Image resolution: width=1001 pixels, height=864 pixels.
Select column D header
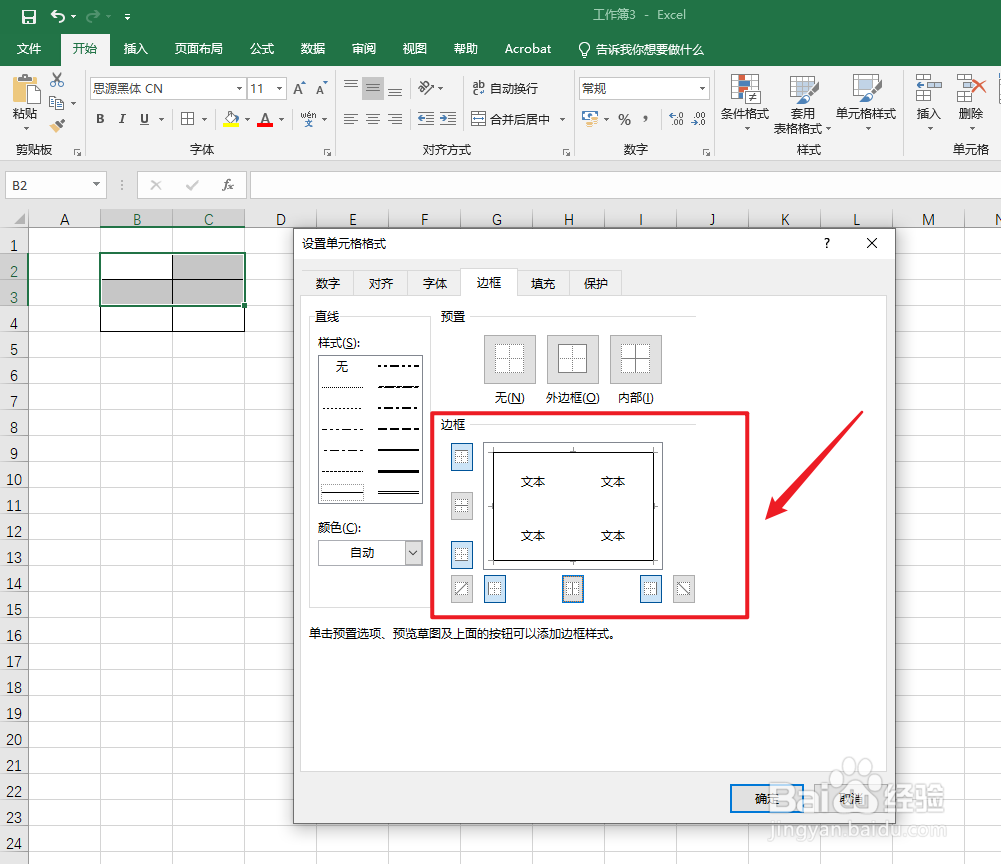tap(280, 219)
